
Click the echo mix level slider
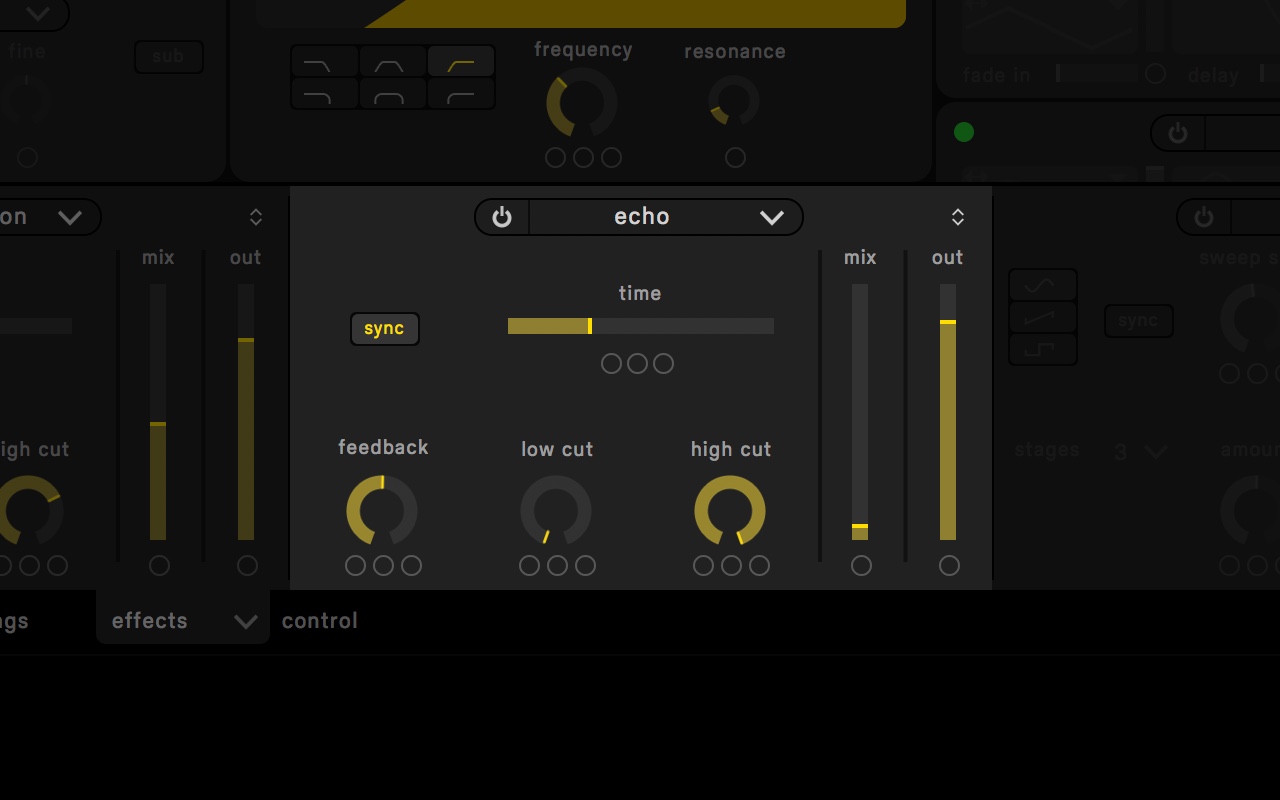(x=860, y=412)
